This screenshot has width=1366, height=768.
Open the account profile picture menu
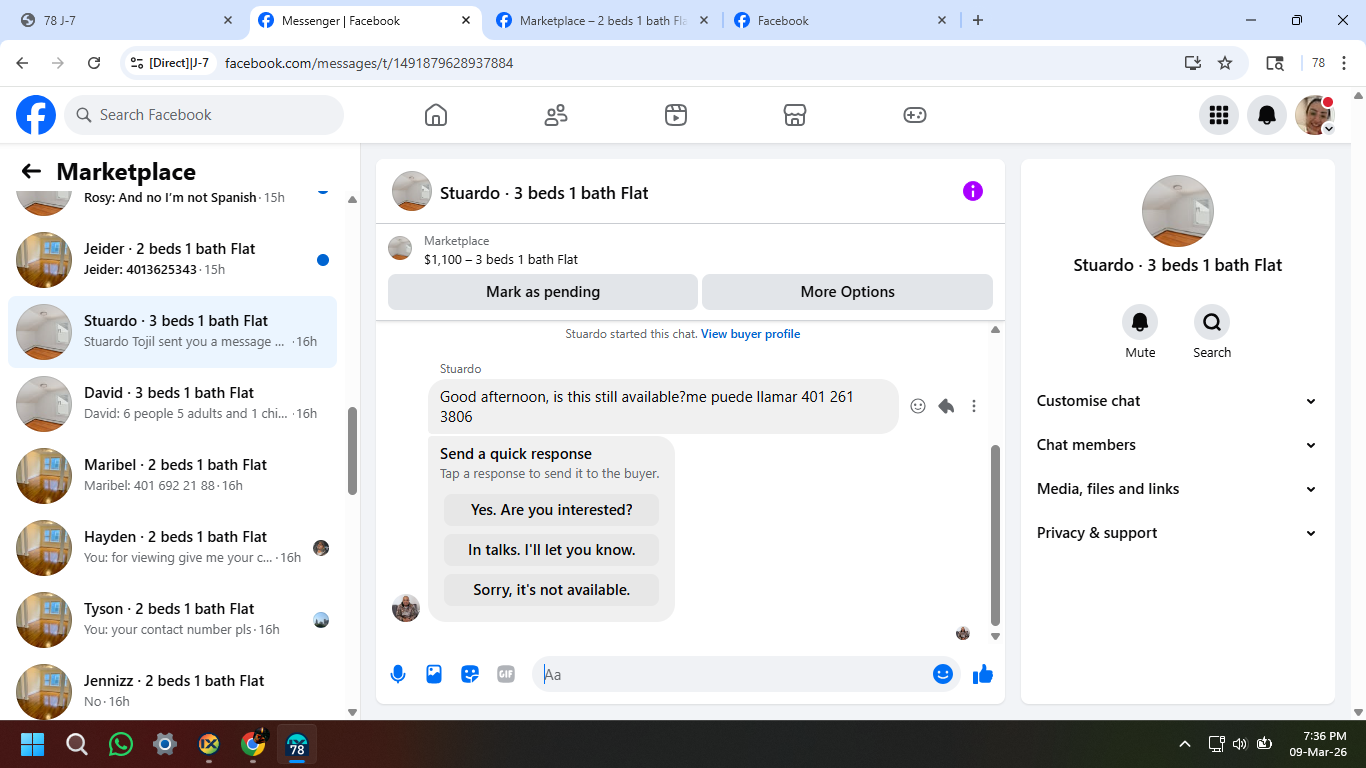pos(1315,115)
